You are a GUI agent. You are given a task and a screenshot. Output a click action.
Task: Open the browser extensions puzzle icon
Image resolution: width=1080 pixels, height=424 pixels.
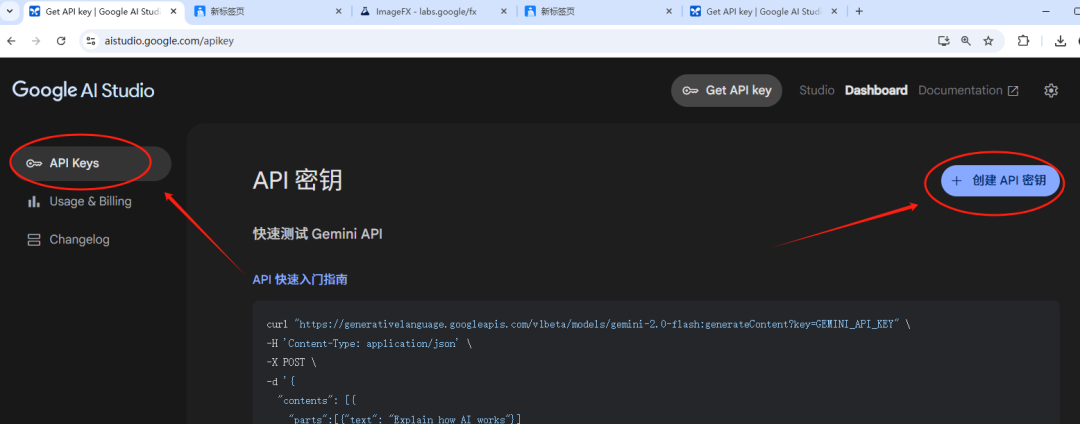click(x=1024, y=41)
